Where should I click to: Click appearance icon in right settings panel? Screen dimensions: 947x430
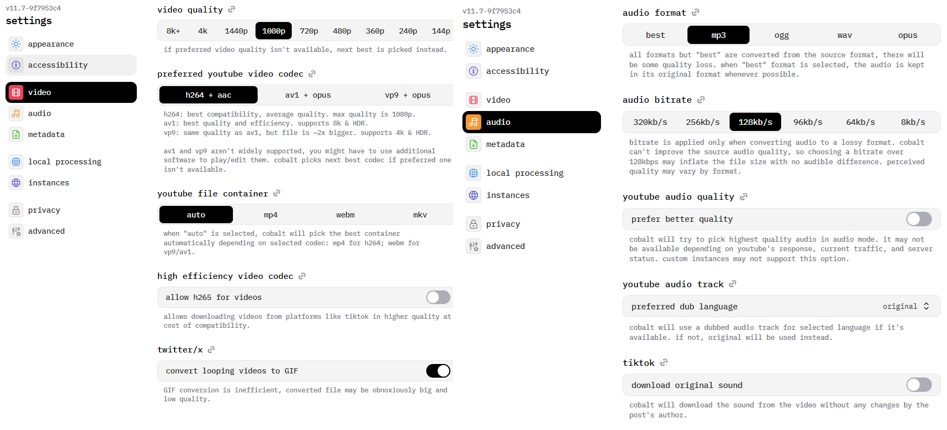(x=474, y=49)
